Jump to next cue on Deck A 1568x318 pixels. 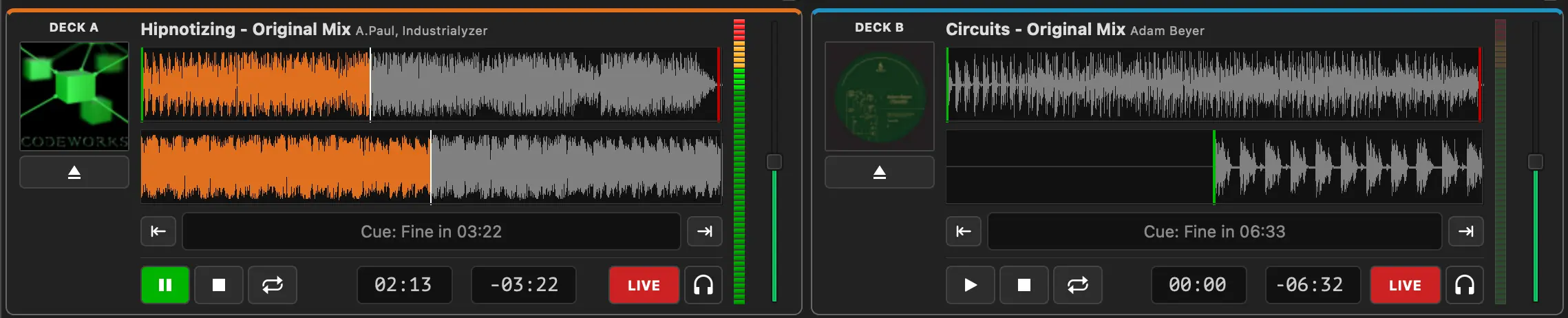pyautogui.click(x=705, y=231)
